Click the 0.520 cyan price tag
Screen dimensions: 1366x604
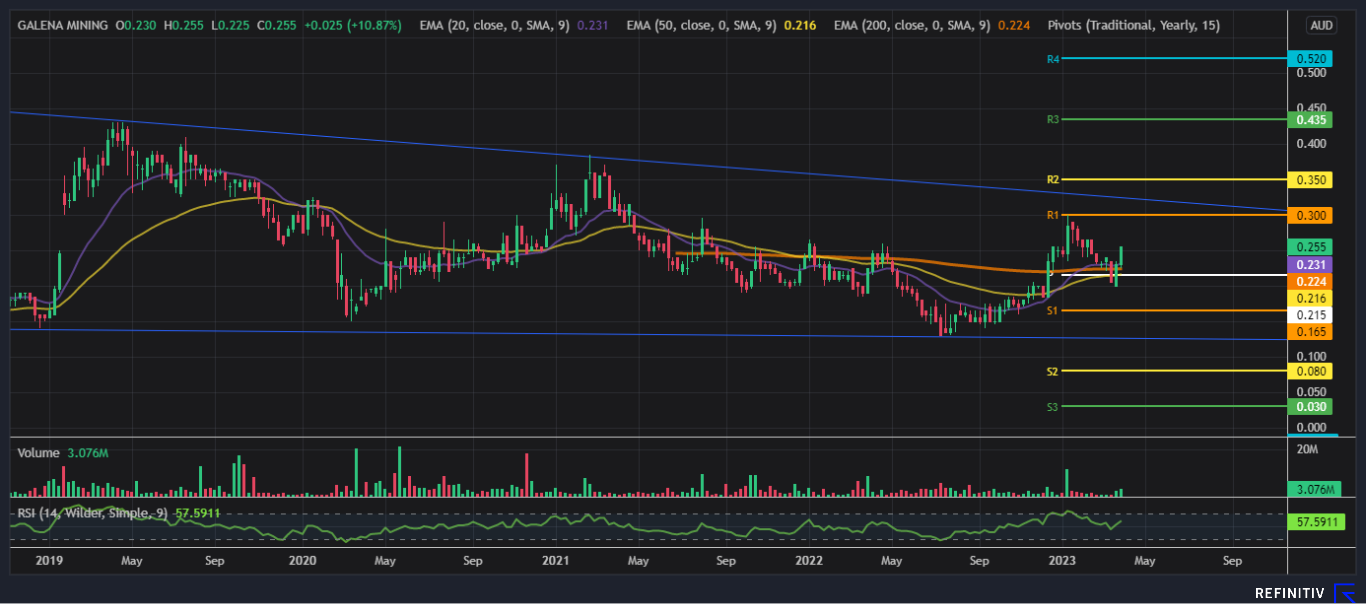coord(1310,60)
